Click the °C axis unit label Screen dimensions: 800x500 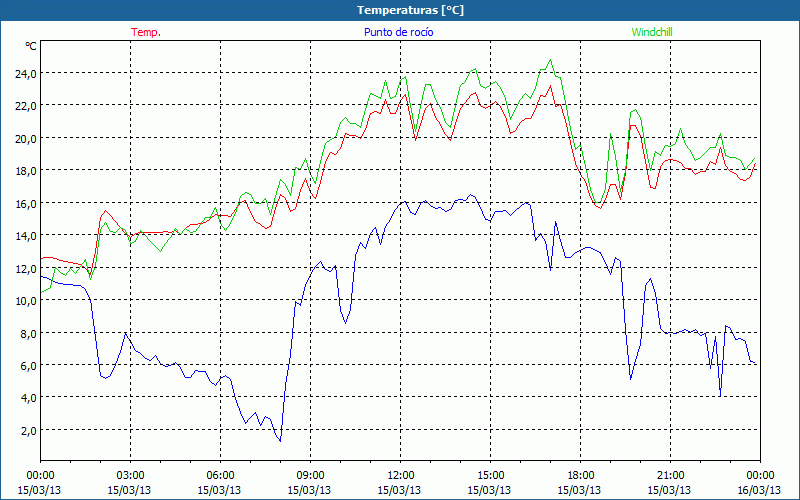tap(31, 46)
